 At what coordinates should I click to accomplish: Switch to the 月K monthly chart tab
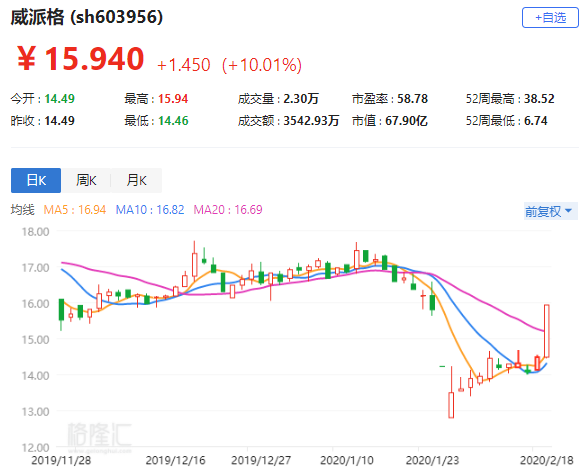136,180
